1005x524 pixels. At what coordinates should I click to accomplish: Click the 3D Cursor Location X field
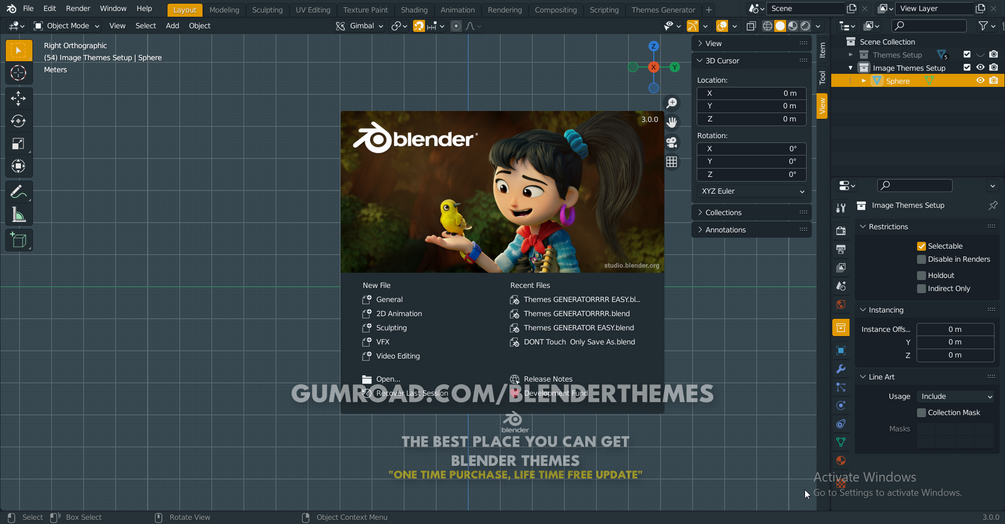click(x=752, y=94)
